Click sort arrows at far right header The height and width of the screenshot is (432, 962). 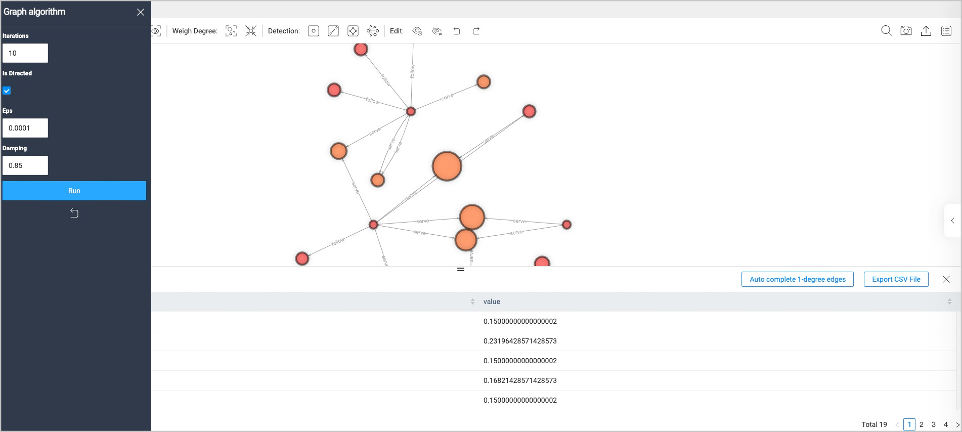coord(950,301)
